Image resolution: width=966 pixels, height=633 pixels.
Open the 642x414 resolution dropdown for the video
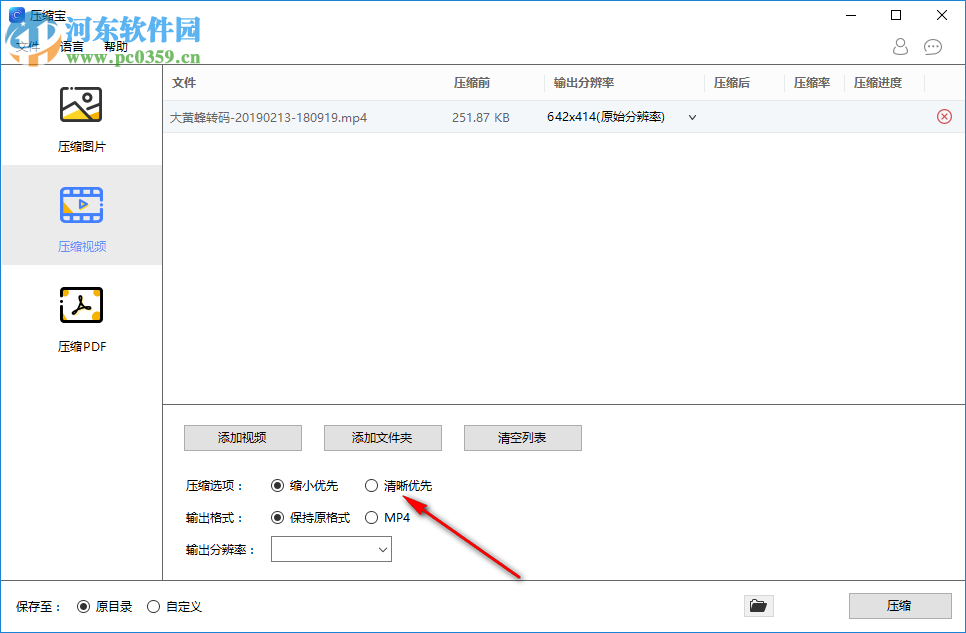[x=691, y=117]
